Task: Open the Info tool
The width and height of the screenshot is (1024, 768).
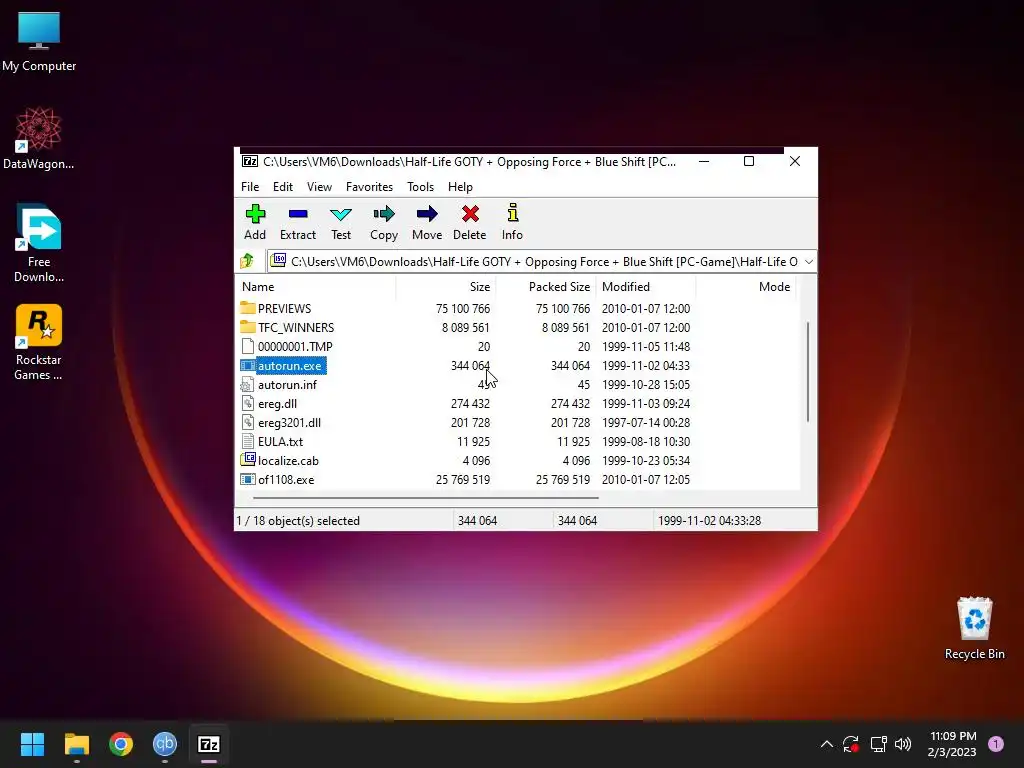Action: coord(513,213)
